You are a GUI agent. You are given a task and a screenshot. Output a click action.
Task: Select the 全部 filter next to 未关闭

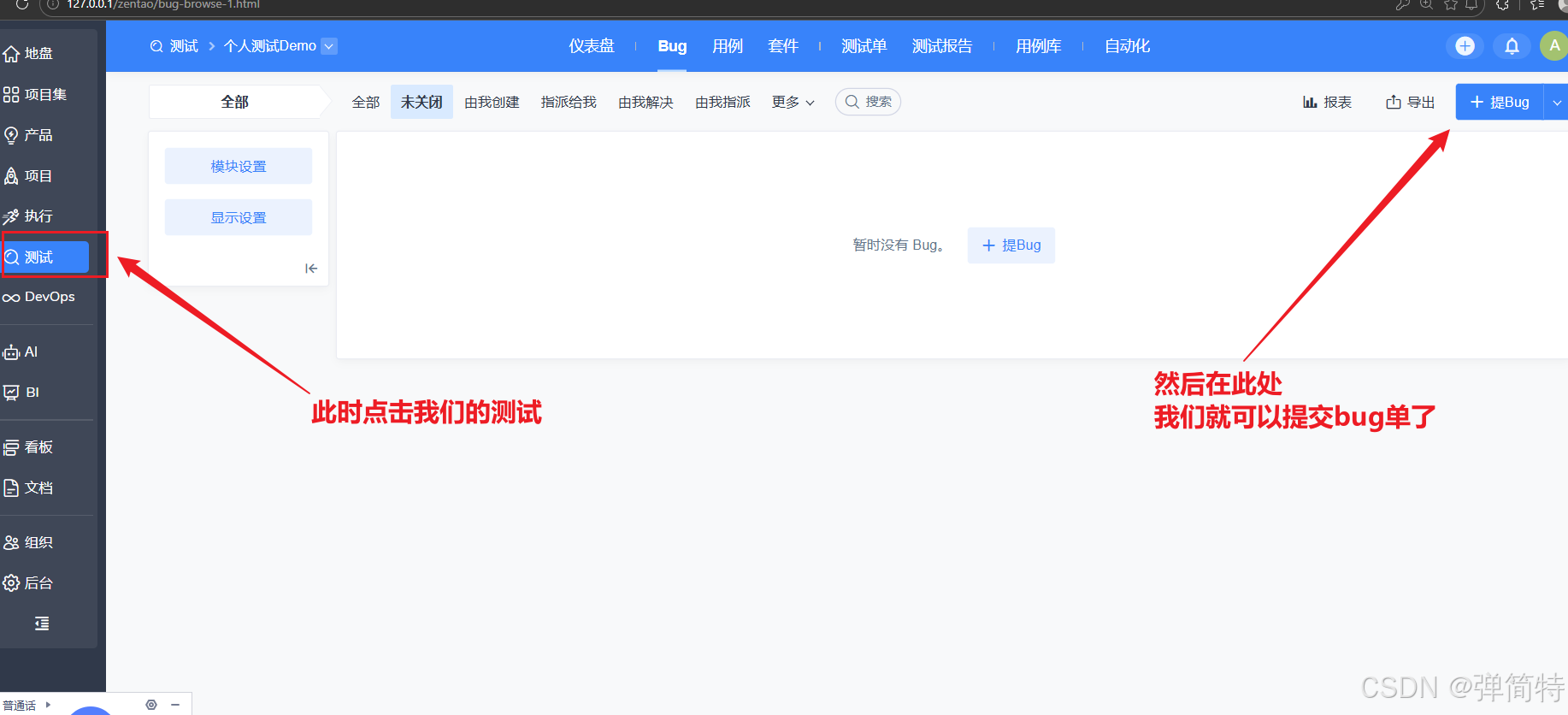point(366,103)
